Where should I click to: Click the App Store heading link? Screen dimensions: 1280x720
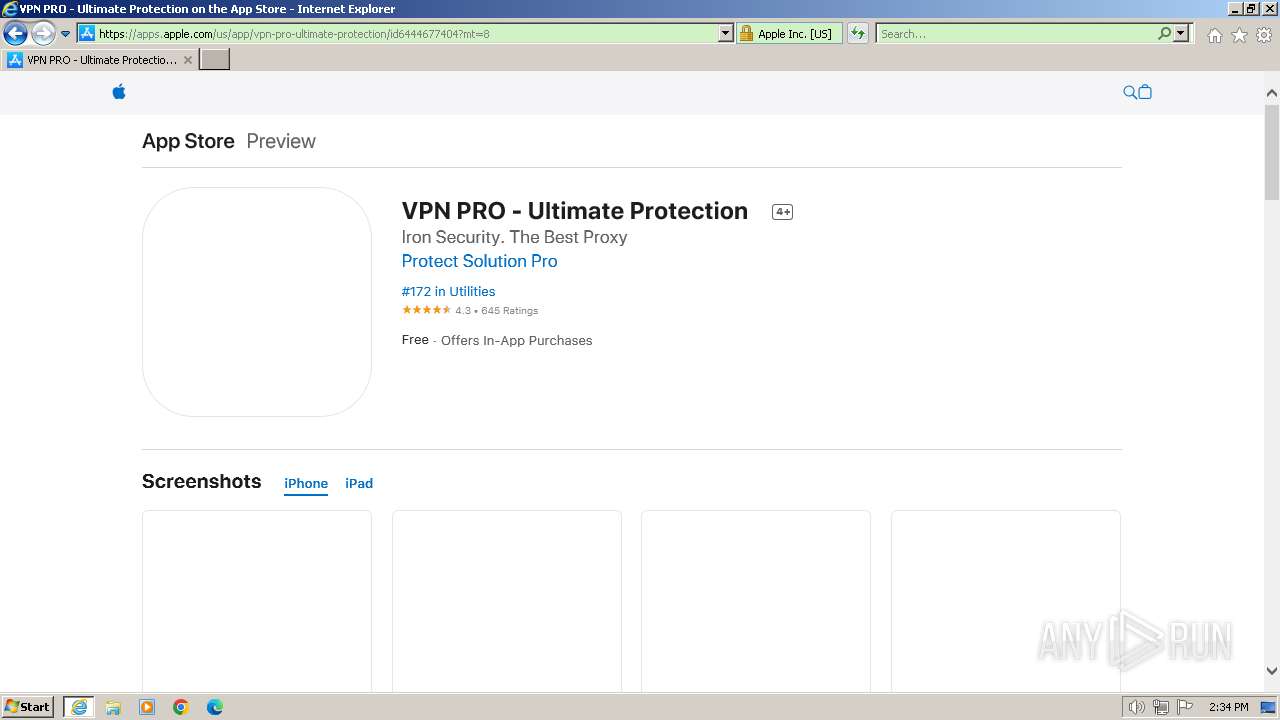(188, 141)
